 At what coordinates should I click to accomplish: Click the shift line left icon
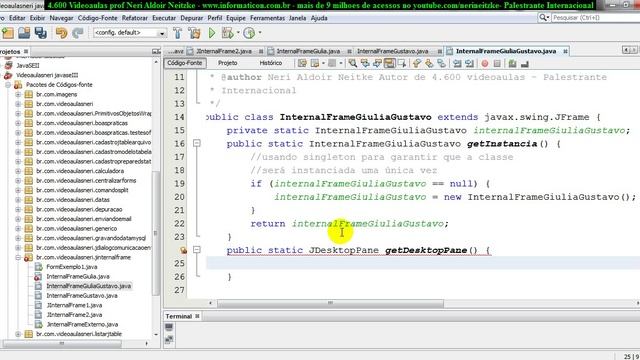pyautogui.click(x=457, y=63)
